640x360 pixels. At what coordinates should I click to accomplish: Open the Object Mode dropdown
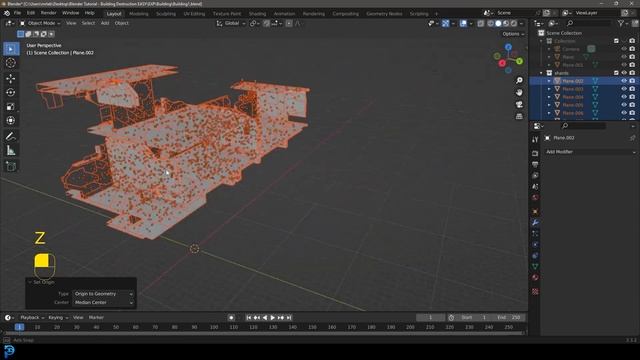(x=40, y=23)
